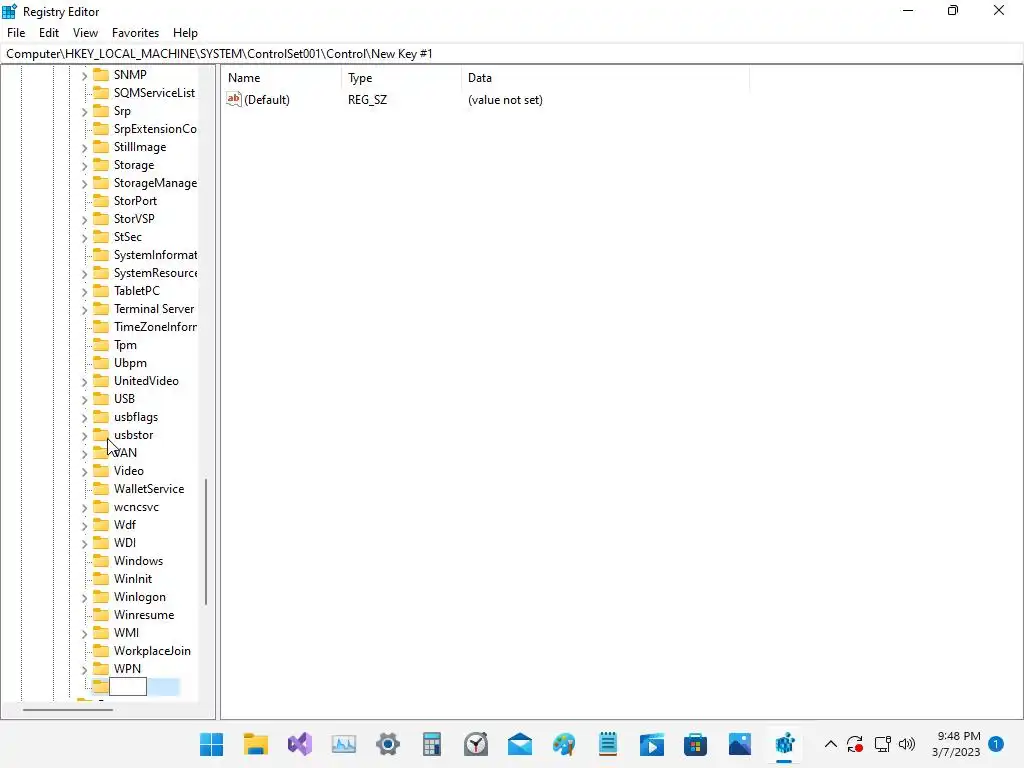Screen dimensions: 1024x768
Task: Click the tree vertical scrollbar thumb
Action: point(206,542)
